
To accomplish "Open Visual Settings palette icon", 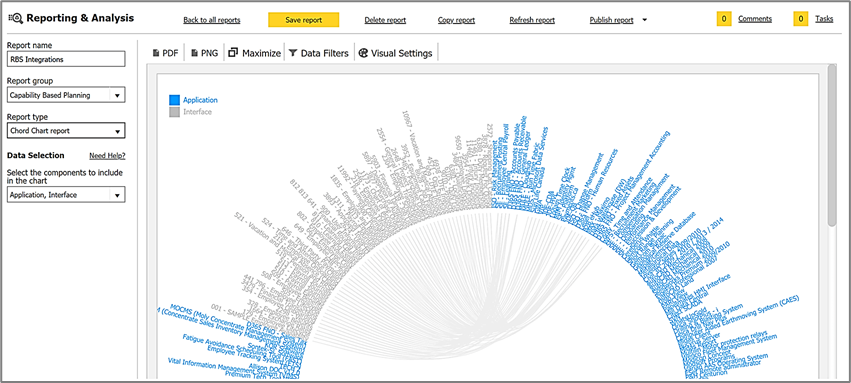I will (363, 53).
